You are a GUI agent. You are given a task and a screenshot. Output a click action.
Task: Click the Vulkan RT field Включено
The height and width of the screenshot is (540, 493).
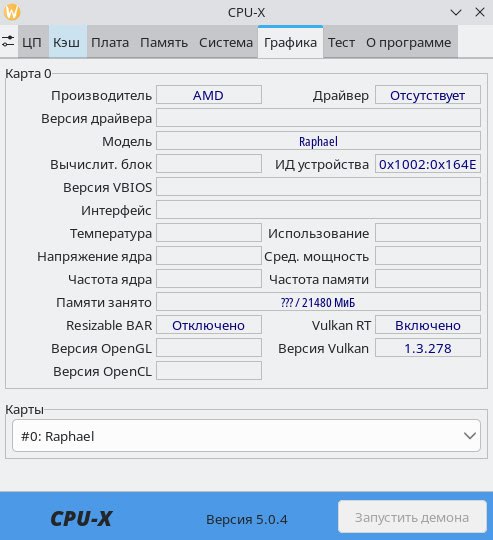(428, 325)
